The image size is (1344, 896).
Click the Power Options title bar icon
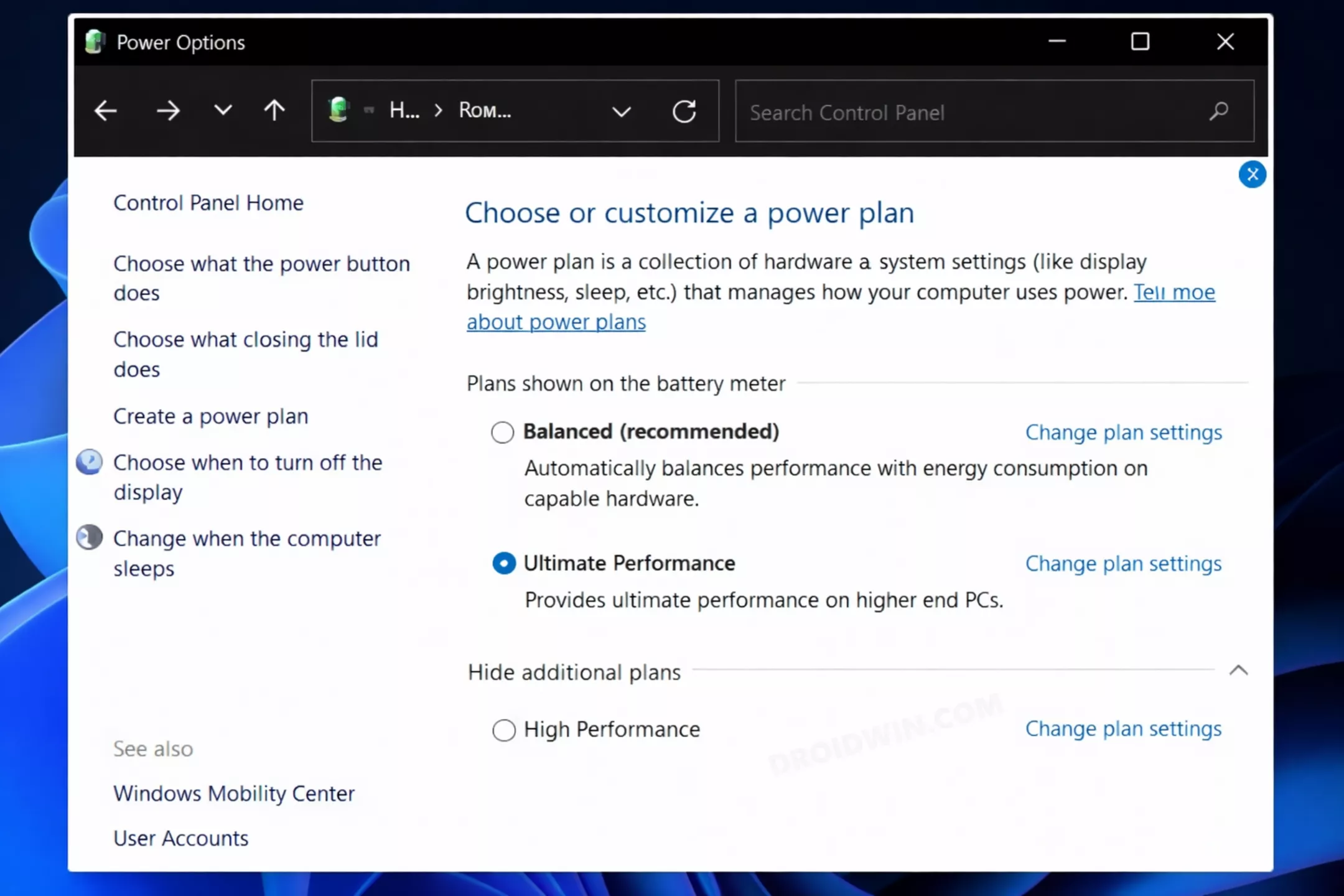coord(95,42)
